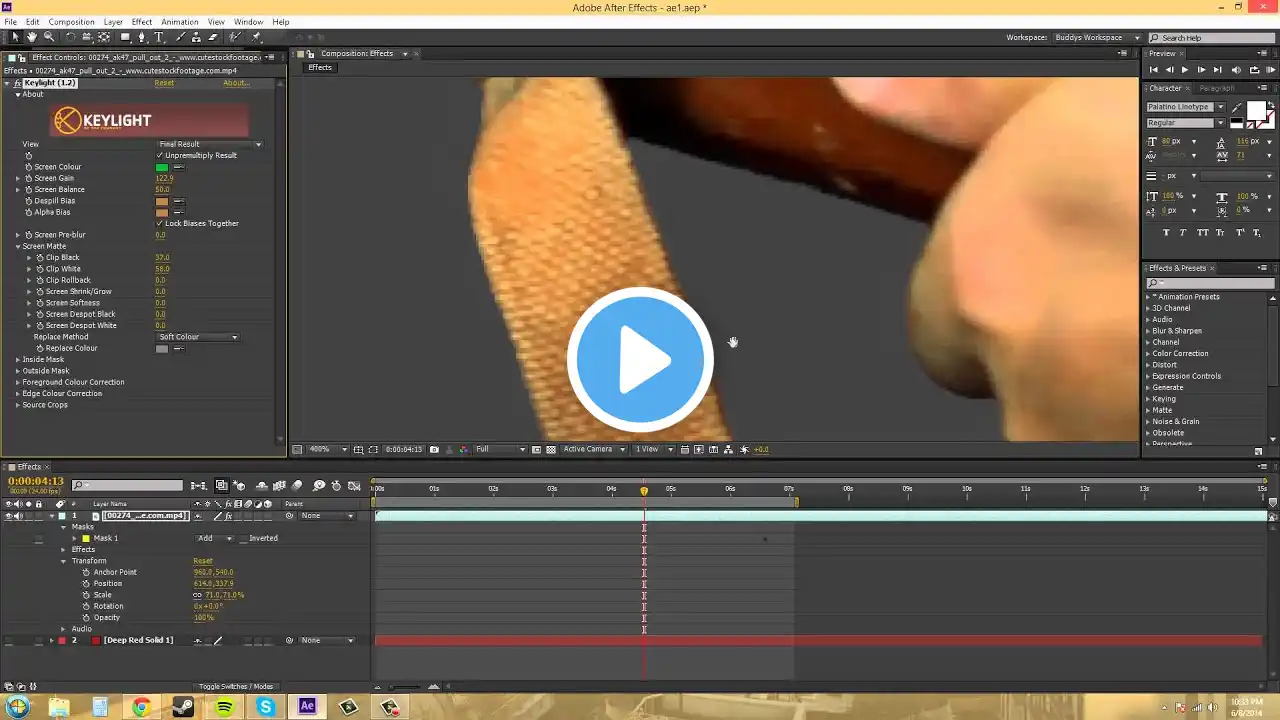The height and width of the screenshot is (720, 1280).
Task: Click the Character panel eyedropper
Action: 1238,106
